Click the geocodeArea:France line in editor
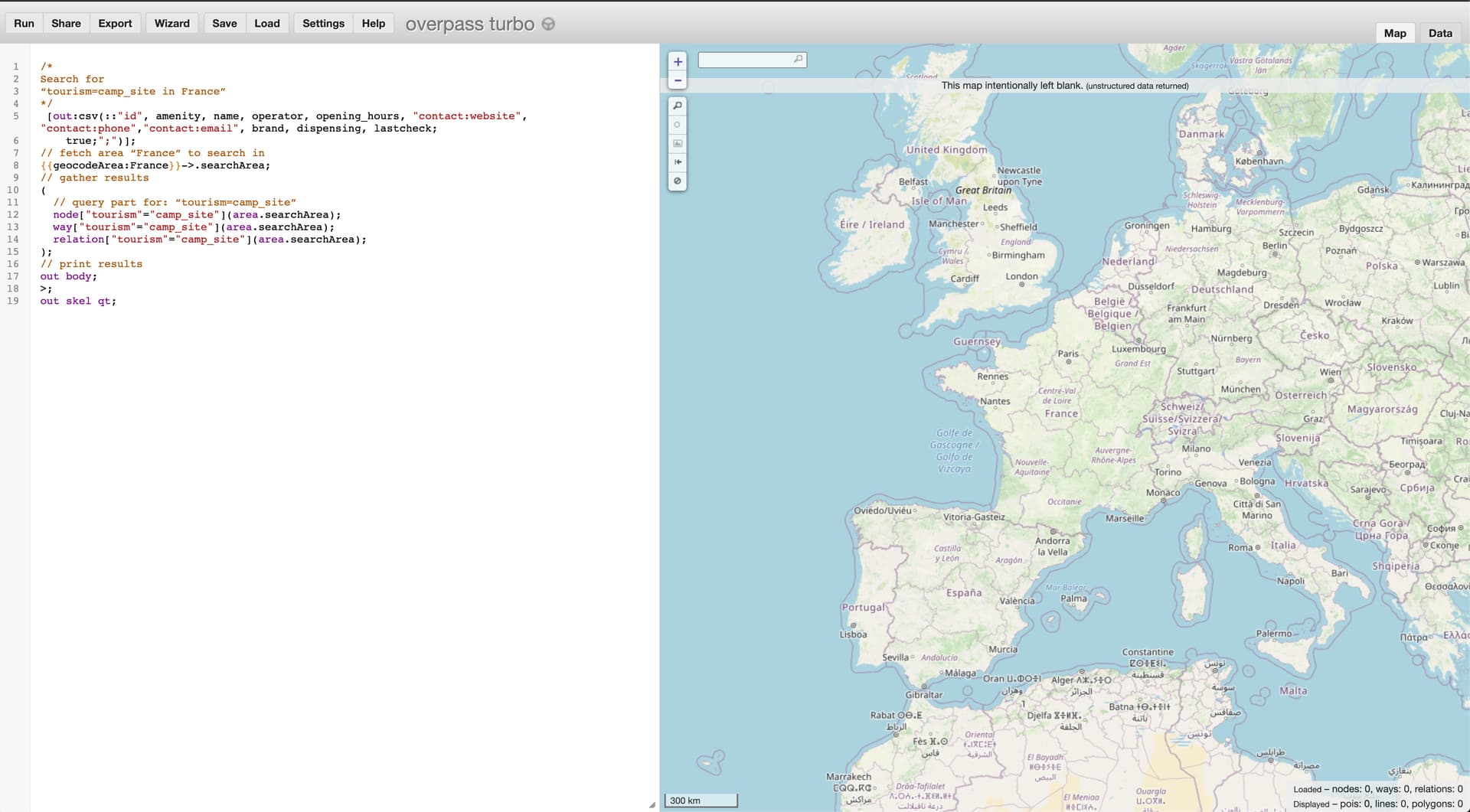This screenshot has width=1470, height=812. (155, 165)
